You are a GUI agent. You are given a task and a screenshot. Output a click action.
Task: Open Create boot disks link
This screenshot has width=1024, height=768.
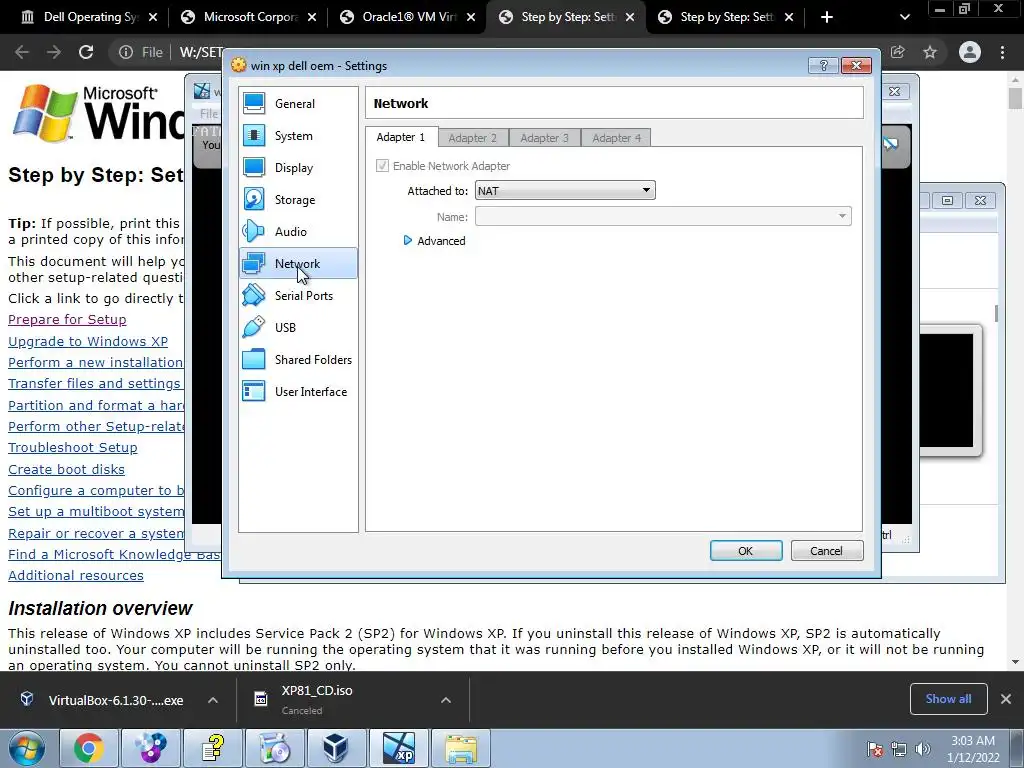pyautogui.click(x=67, y=469)
